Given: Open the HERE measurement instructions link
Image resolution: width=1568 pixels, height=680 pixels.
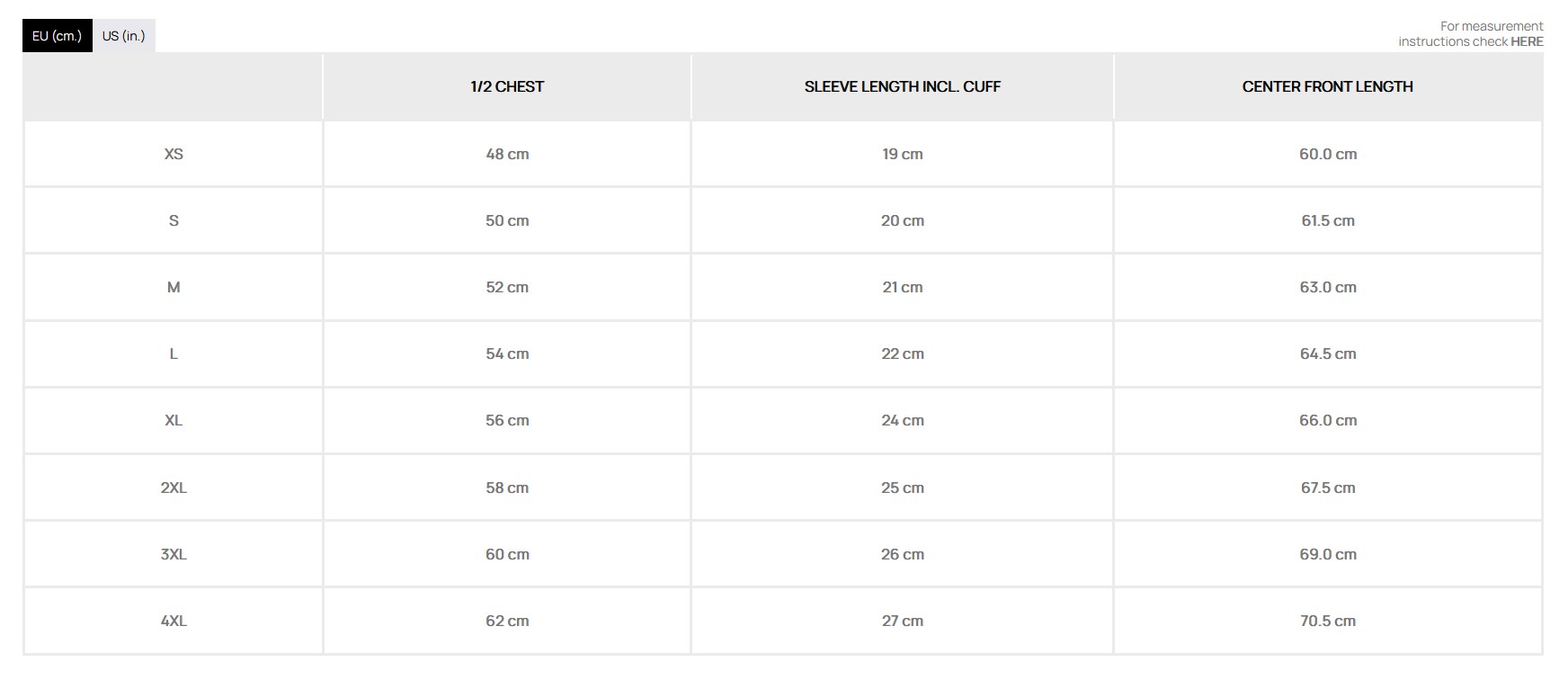Looking at the screenshot, I should [1527, 41].
